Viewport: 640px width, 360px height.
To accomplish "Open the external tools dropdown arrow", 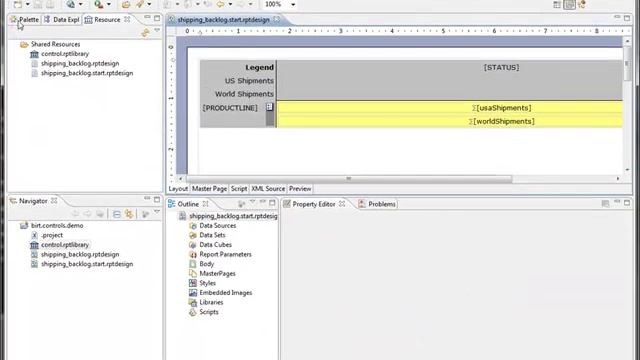I will coord(109,4).
